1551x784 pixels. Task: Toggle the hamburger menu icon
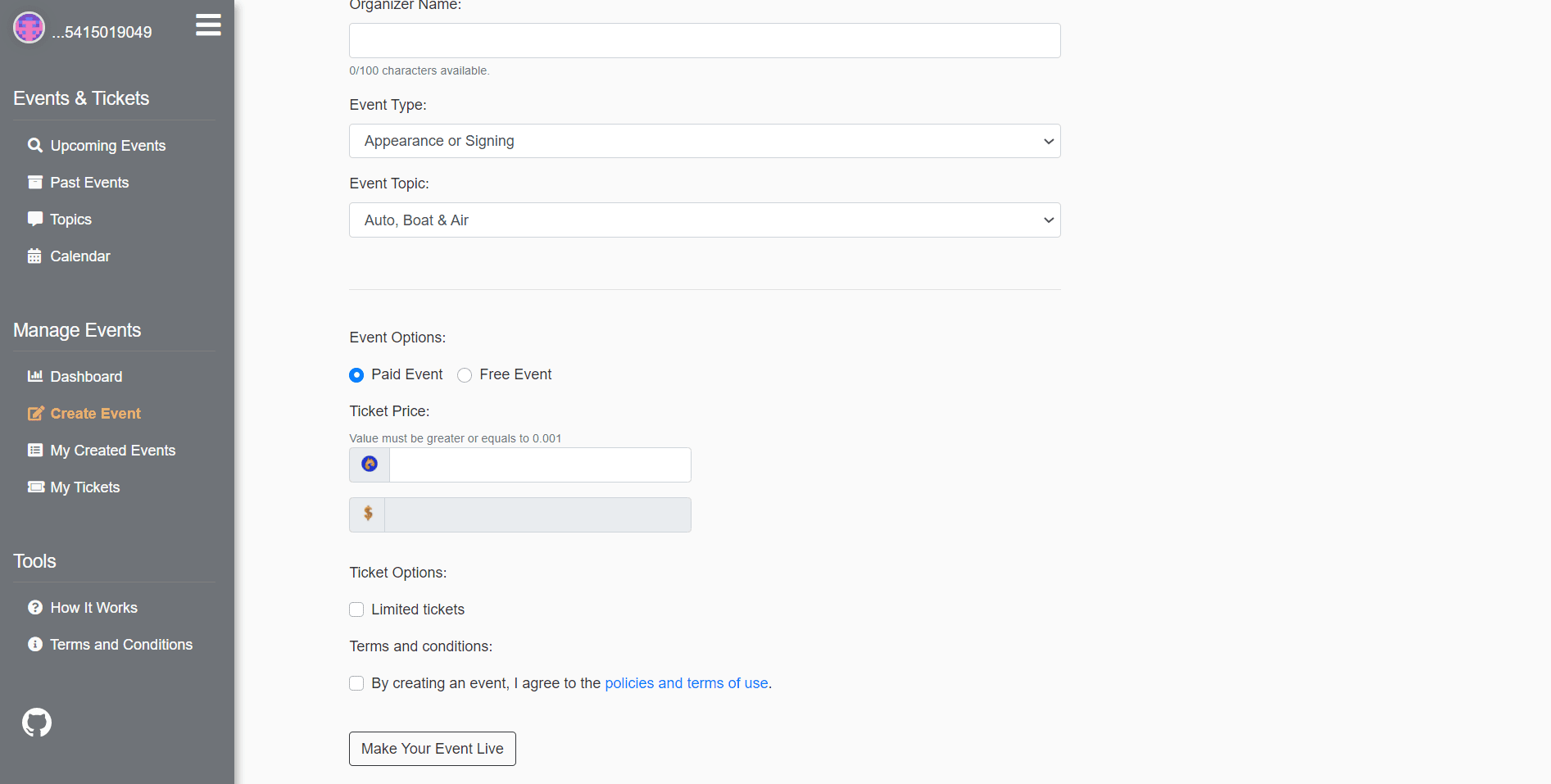[x=208, y=25]
